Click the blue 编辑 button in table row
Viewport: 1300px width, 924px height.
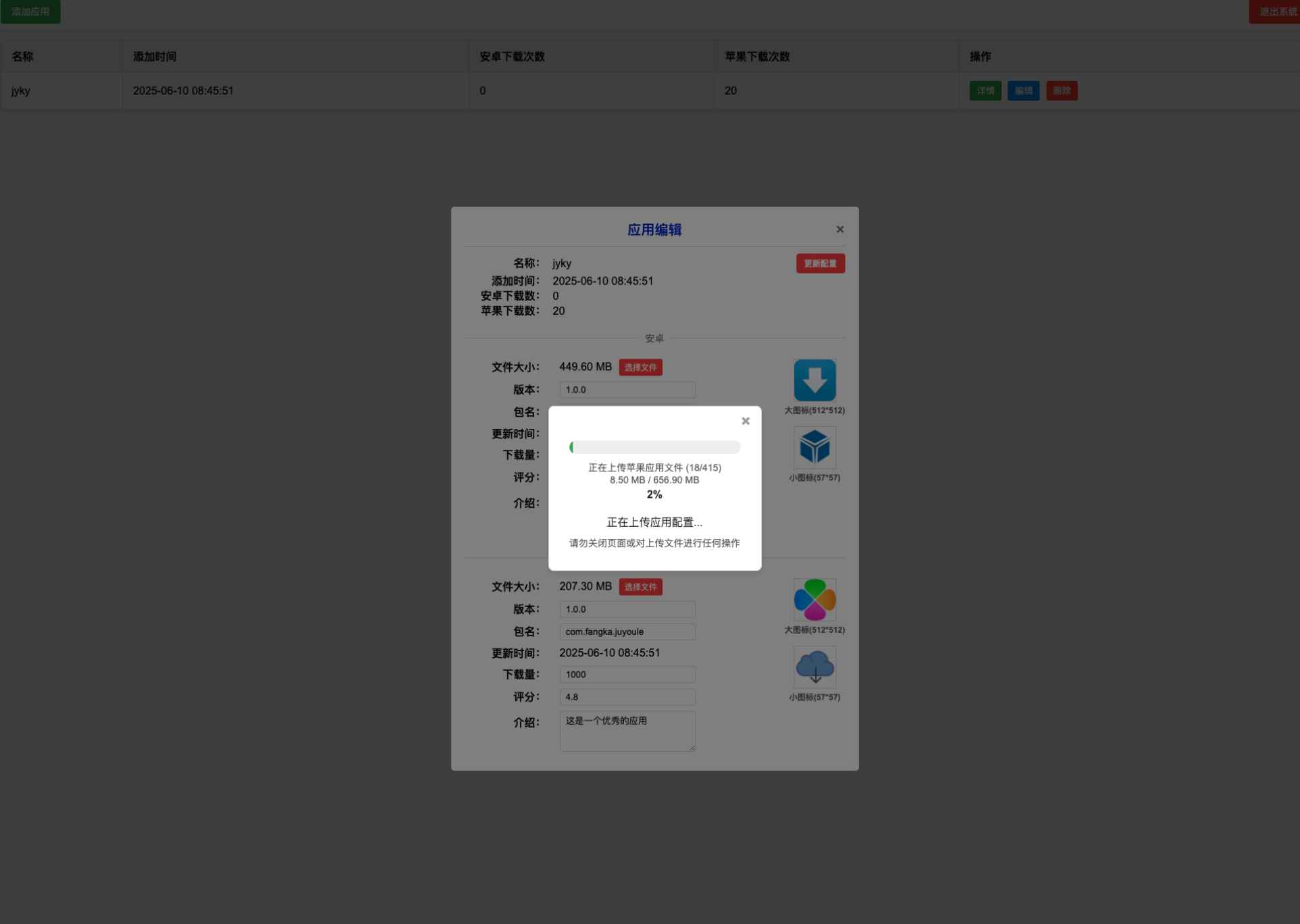pos(1023,91)
